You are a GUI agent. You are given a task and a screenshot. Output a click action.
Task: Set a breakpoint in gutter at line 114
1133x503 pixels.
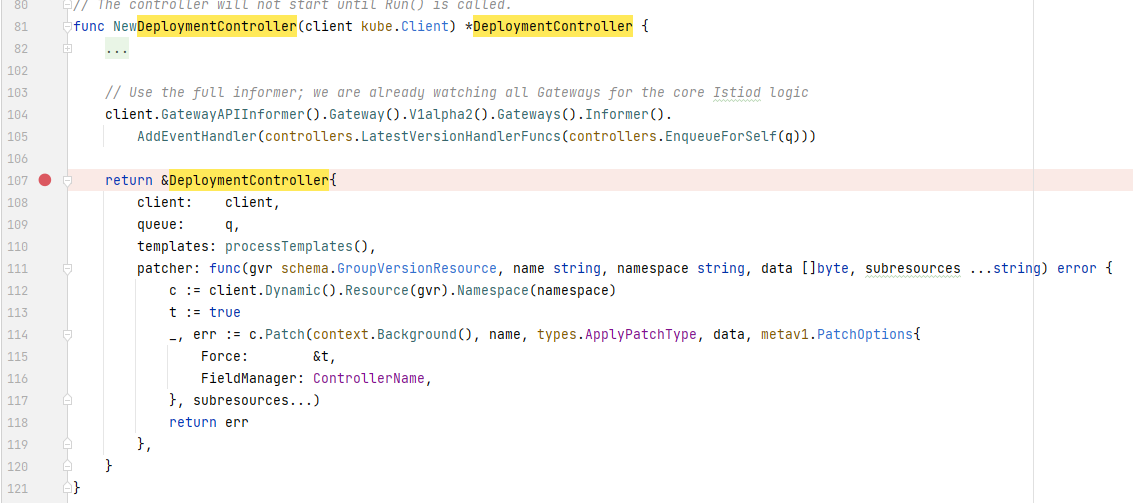44,335
